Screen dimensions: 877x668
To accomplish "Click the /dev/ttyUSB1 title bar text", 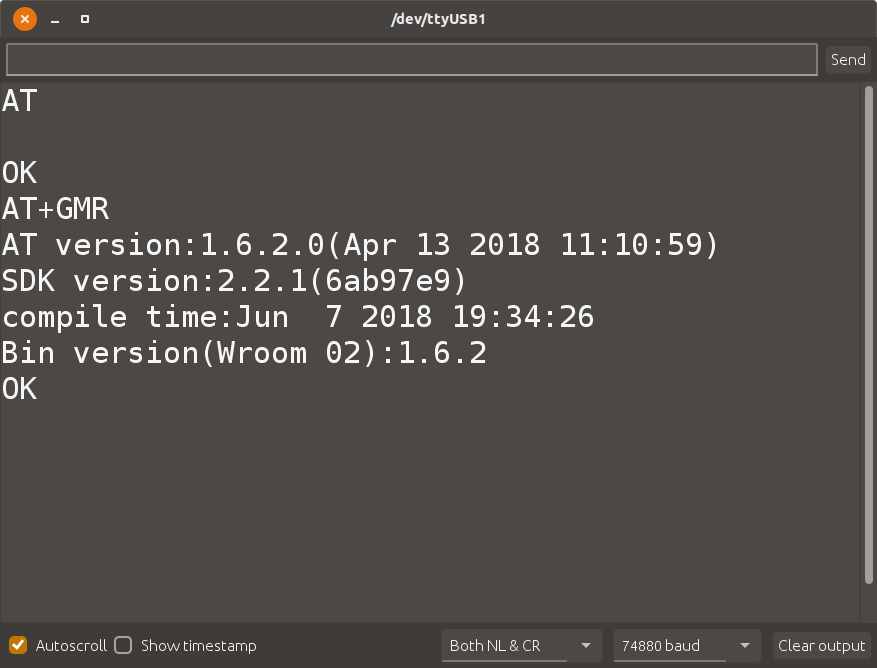I will coord(437,19).
